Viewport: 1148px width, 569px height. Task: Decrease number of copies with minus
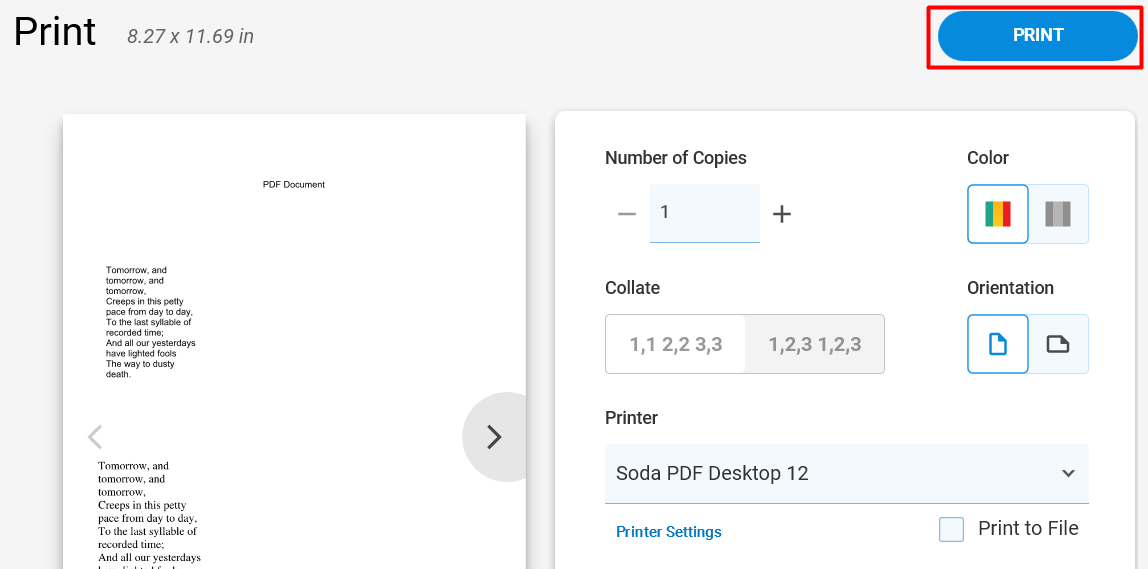pyautogui.click(x=627, y=214)
